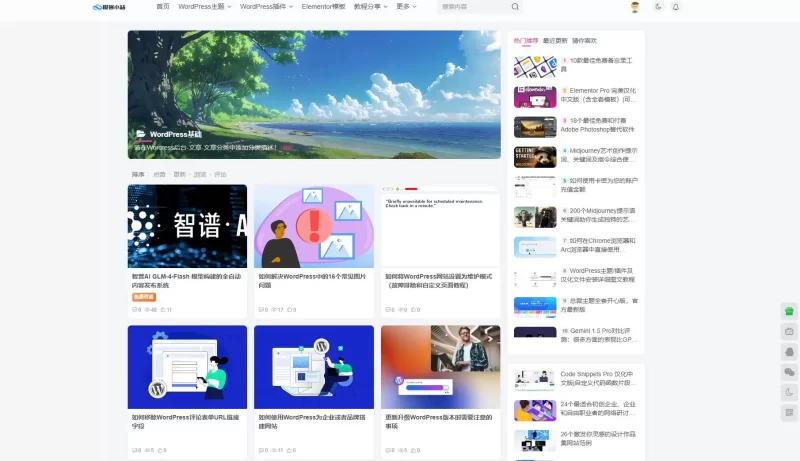
Task: Click the WeChat icon in floating sidebar
Action: pos(789,372)
